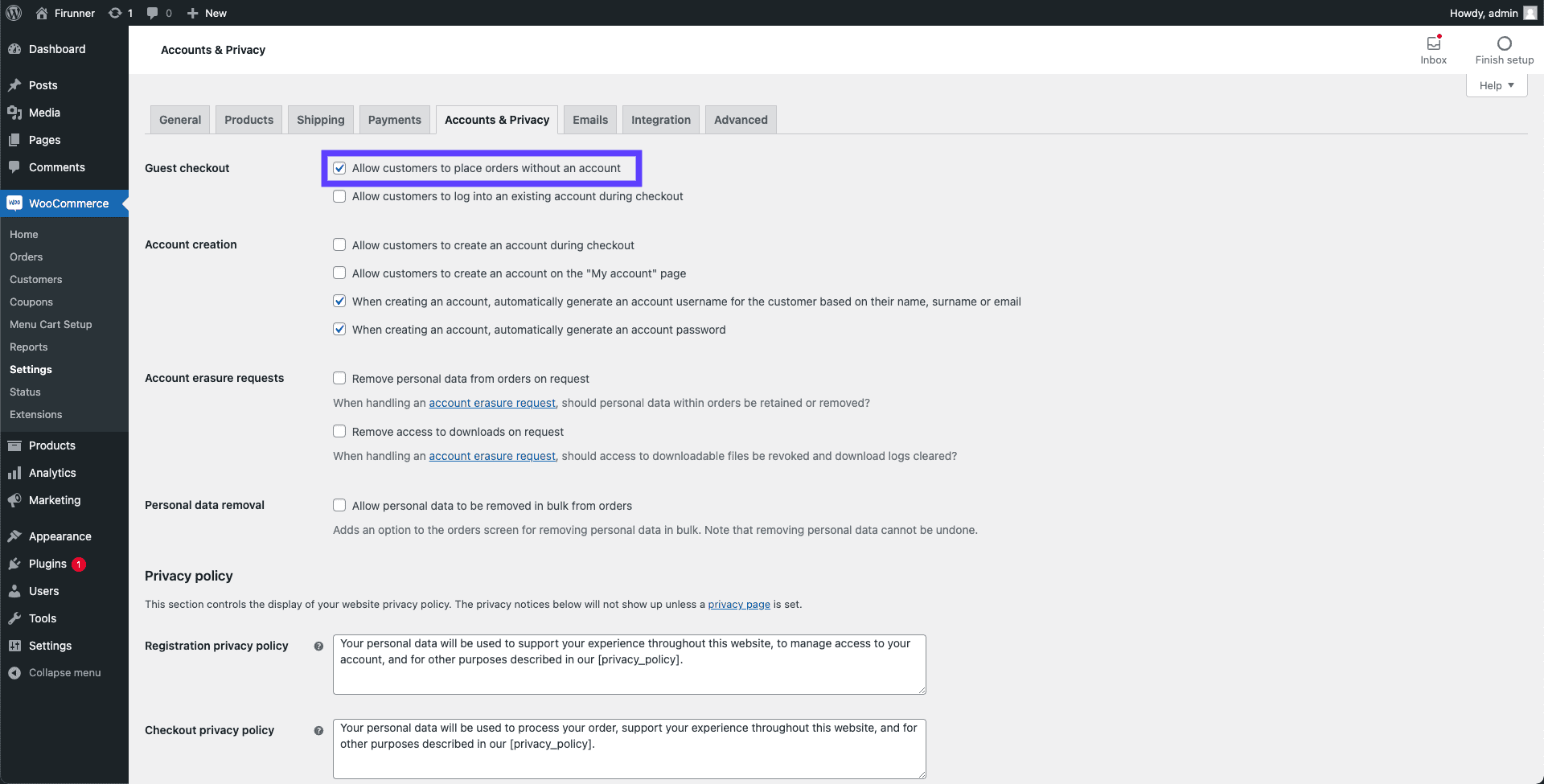Open the Coupons submenu item
The image size is (1544, 784).
31,302
